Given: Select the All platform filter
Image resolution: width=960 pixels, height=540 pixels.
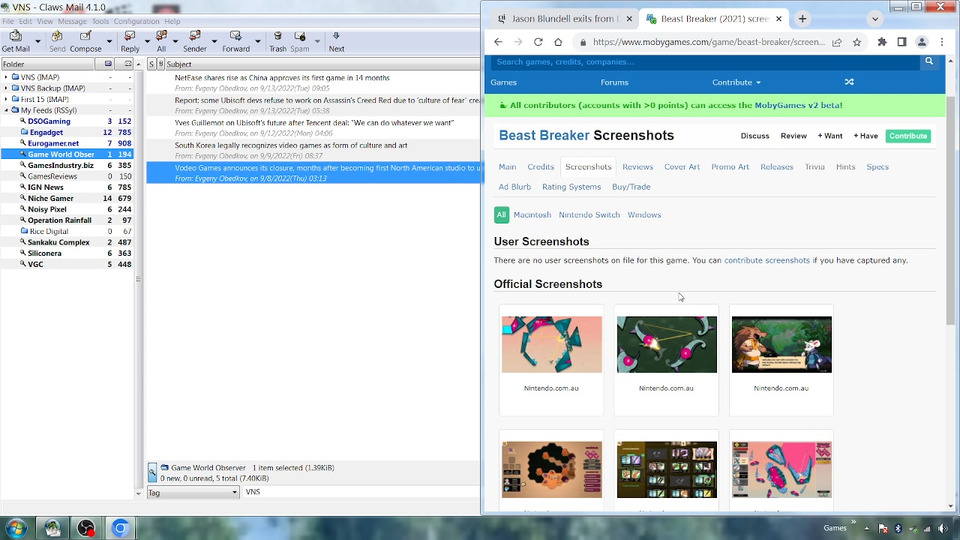Looking at the screenshot, I should tap(501, 215).
